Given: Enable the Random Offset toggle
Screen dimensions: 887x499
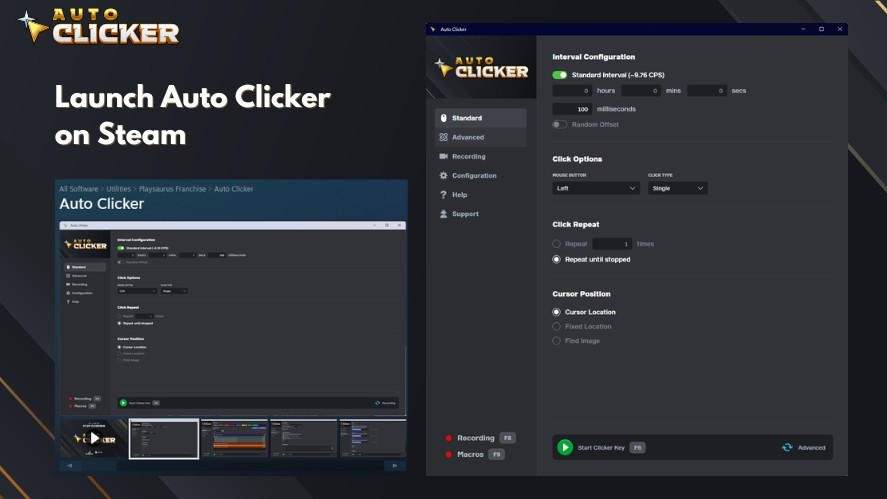Looking at the screenshot, I should [x=560, y=124].
